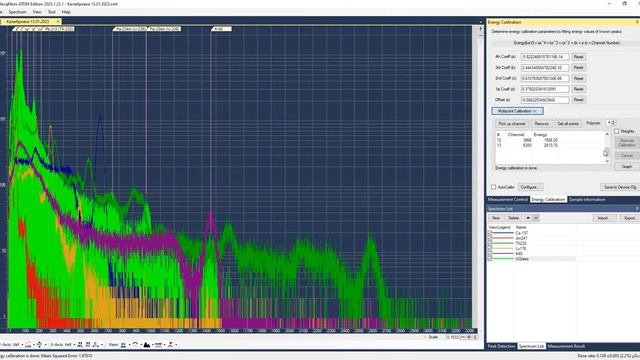Open dropdown arrow next to log-scale icon
Viewport: 640px width, 360px height.
(x=34, y=345)
